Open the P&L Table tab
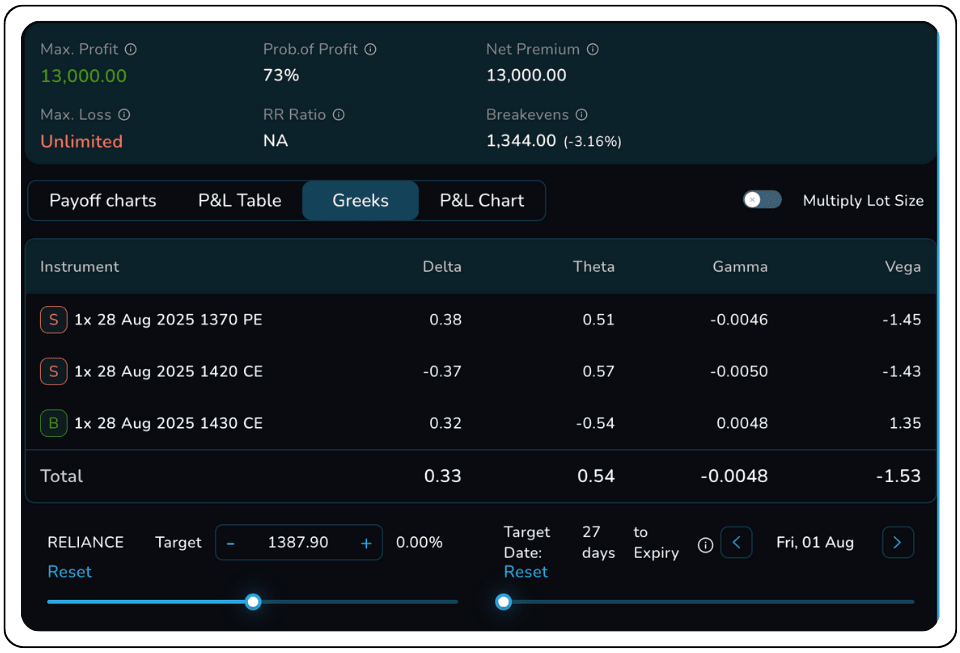Image resolution: width=960 pixels, height=653 pixels. (240, 201)
